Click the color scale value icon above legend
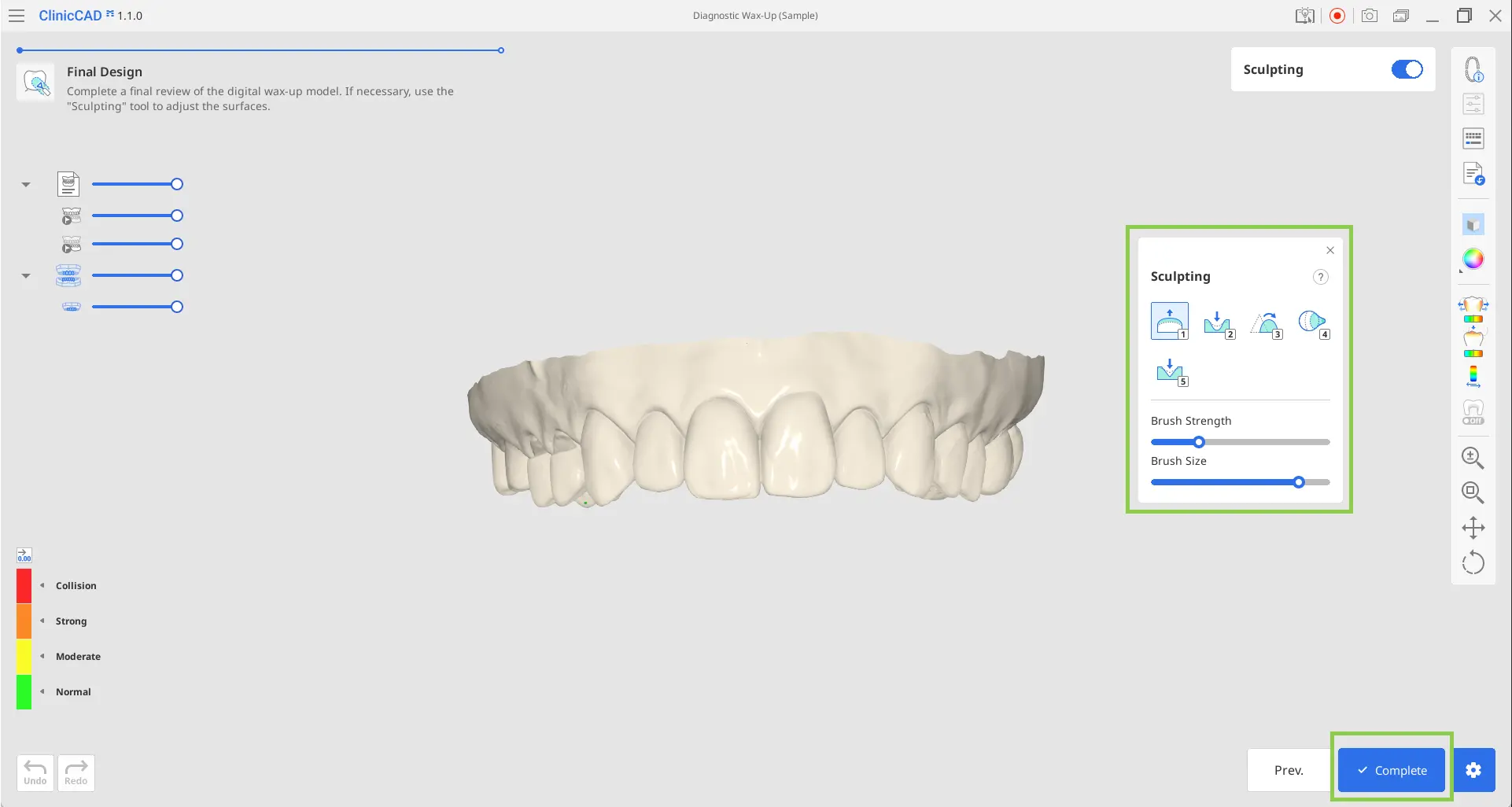Screen dimensions: 1512x807 point(24,555)
